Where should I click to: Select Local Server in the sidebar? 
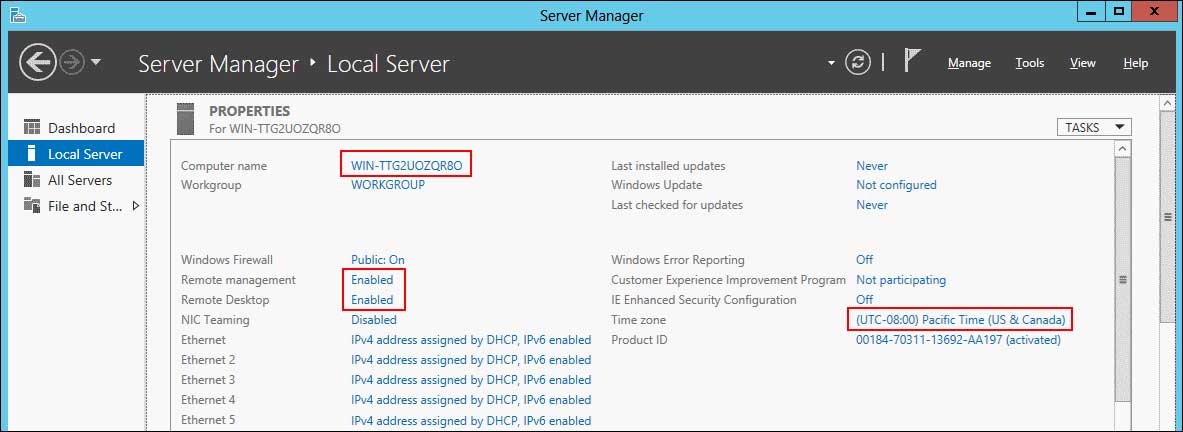pyautogui.click(x=85, y=154)
